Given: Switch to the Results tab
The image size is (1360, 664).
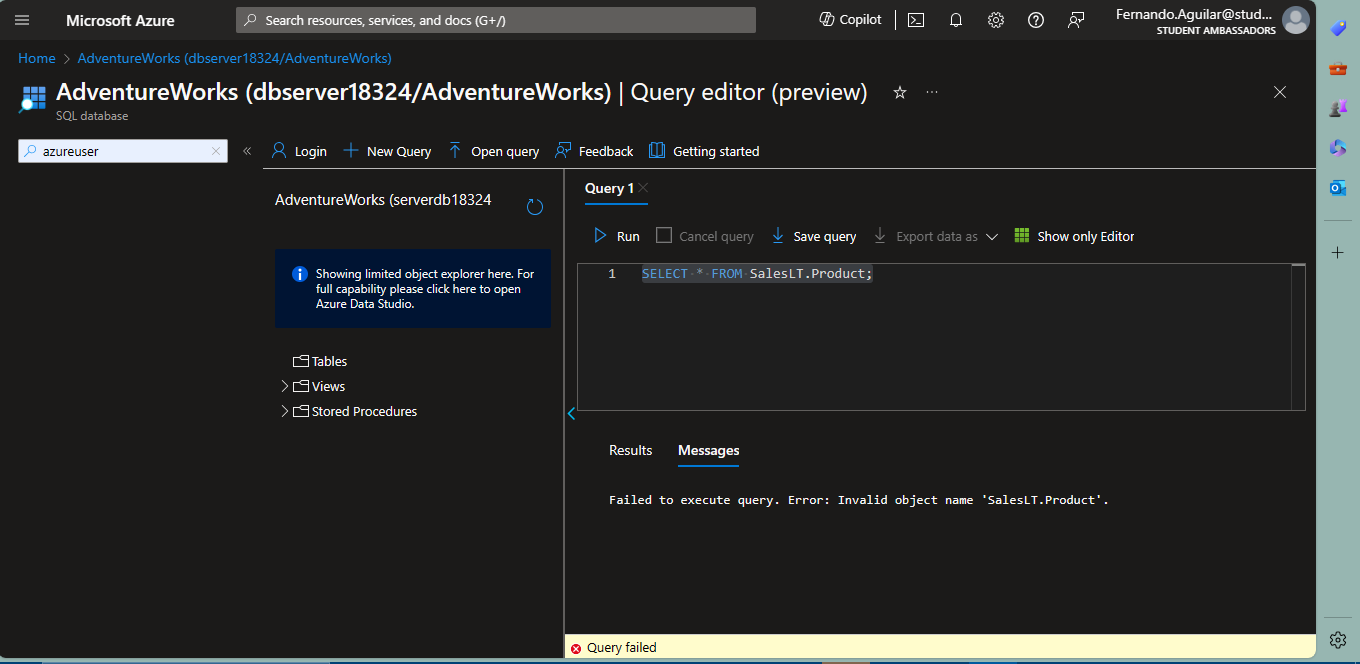Looking at the screenshot, I should 630,450.
